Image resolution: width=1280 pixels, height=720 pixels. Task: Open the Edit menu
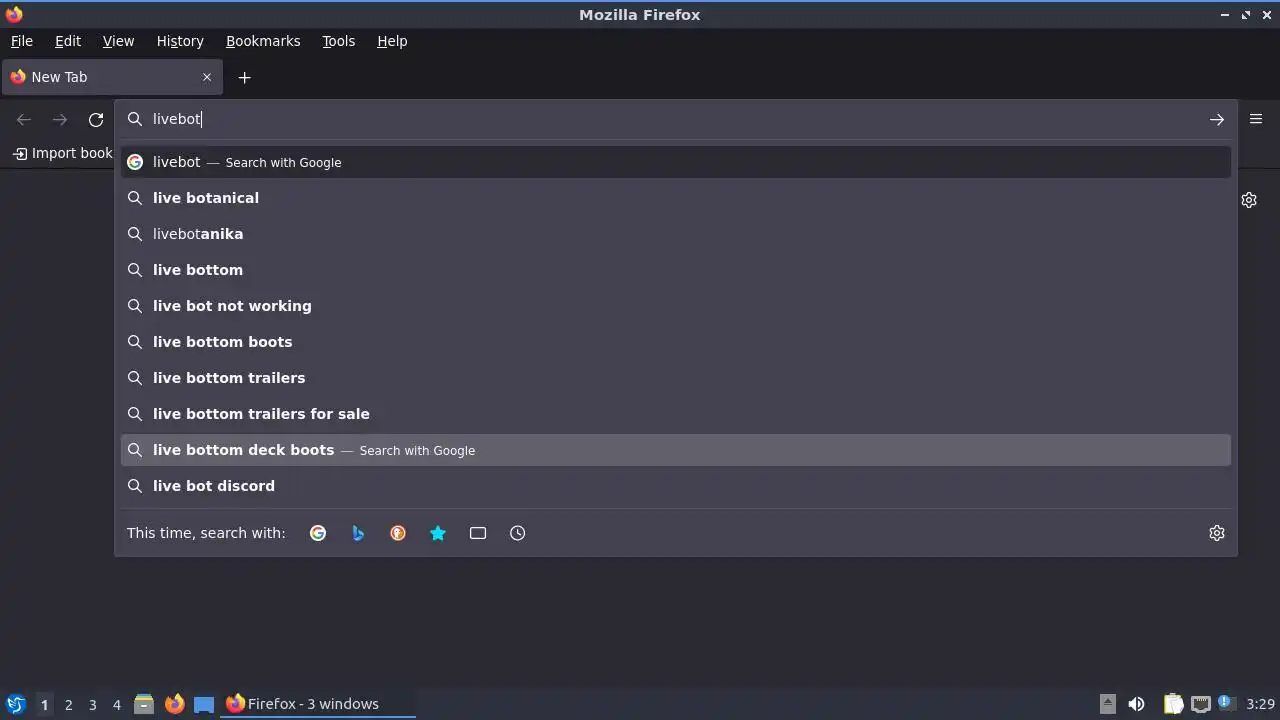pyautogui.click(x=68, y=41)
